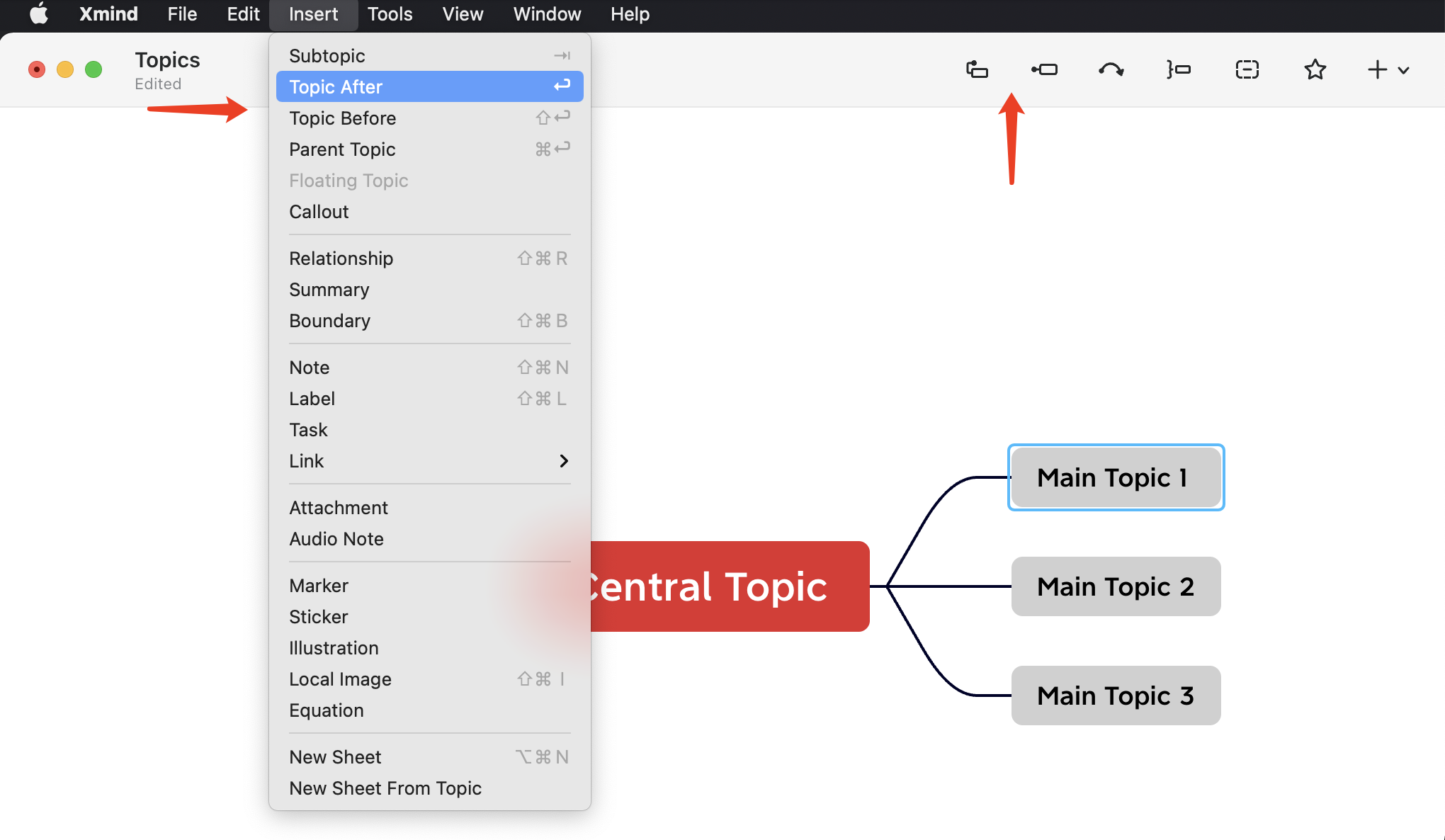Image resolution: width=1445 pixels, height=840 pixels.
Task: Choose Task menu item
Action: pos(430,429)
